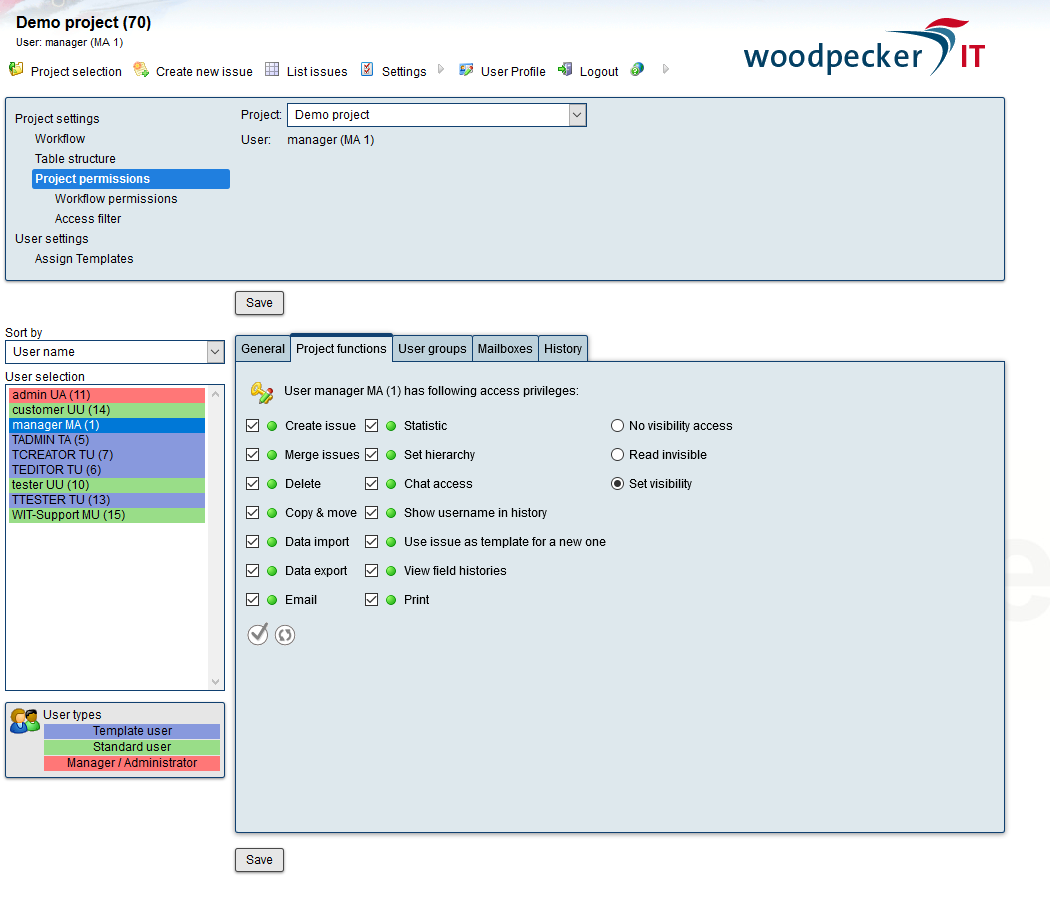Click the check-all circle icon below checkboxes
This screenshot has width=1050, height=899.
(257, 634)
